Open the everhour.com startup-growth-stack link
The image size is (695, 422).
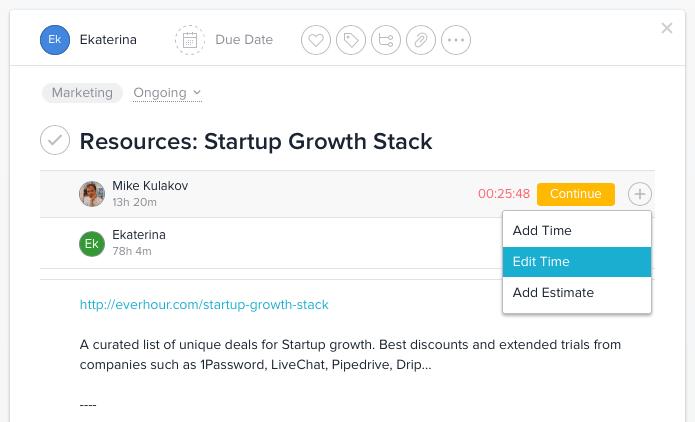point(204,304)
